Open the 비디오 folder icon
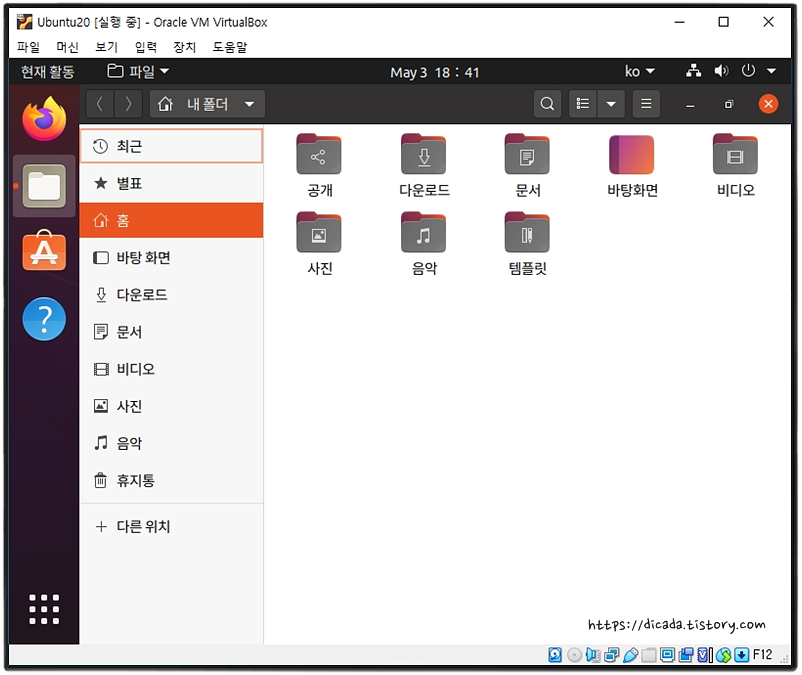 [735, 154]
